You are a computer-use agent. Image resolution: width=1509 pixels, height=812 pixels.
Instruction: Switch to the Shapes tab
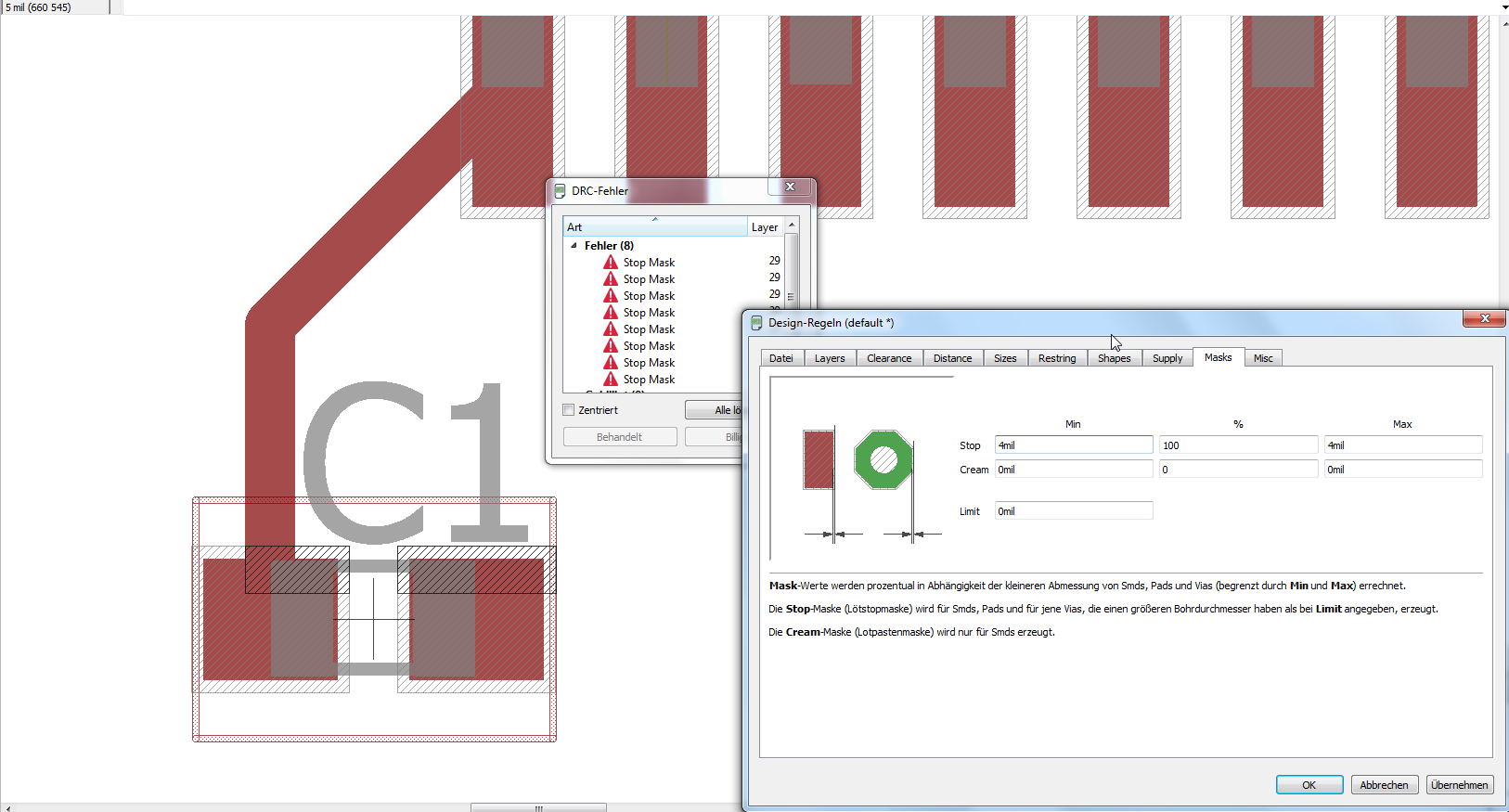(1114, 358)
